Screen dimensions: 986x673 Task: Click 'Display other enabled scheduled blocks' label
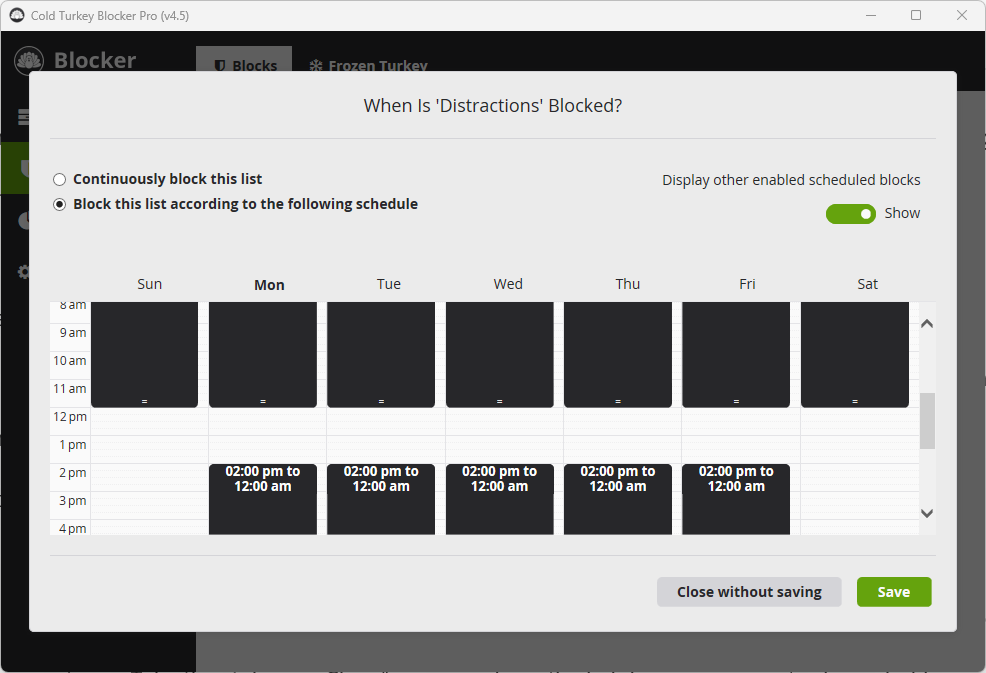[x=791, y=181]
